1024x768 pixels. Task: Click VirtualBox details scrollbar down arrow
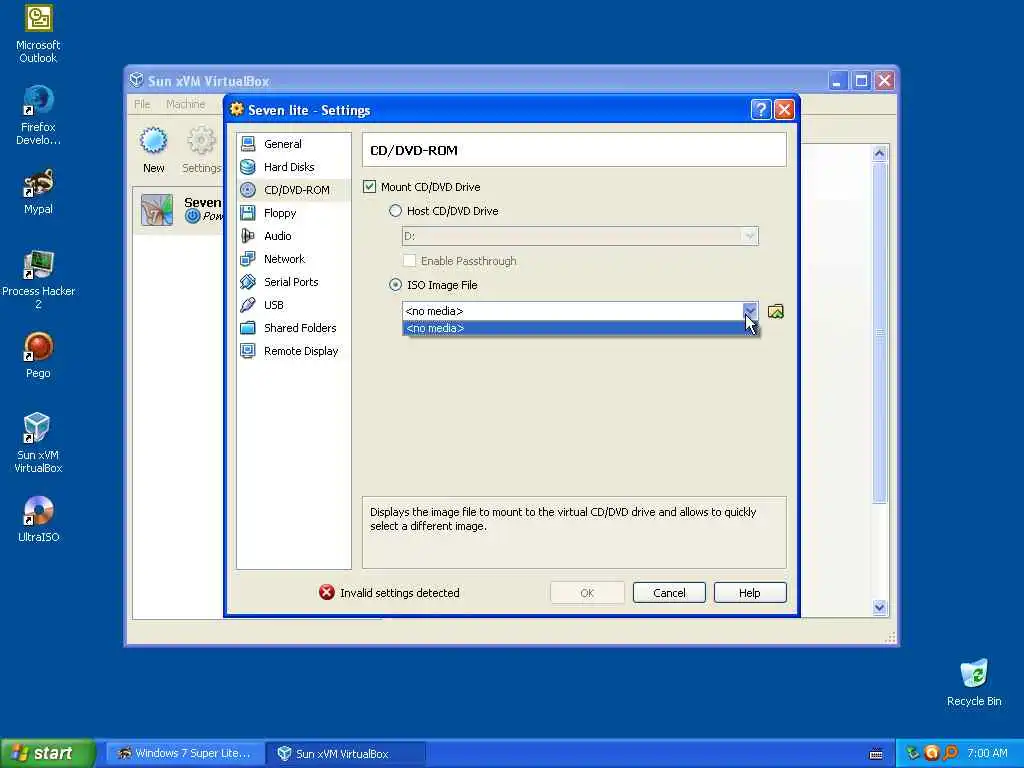(879, 607)
